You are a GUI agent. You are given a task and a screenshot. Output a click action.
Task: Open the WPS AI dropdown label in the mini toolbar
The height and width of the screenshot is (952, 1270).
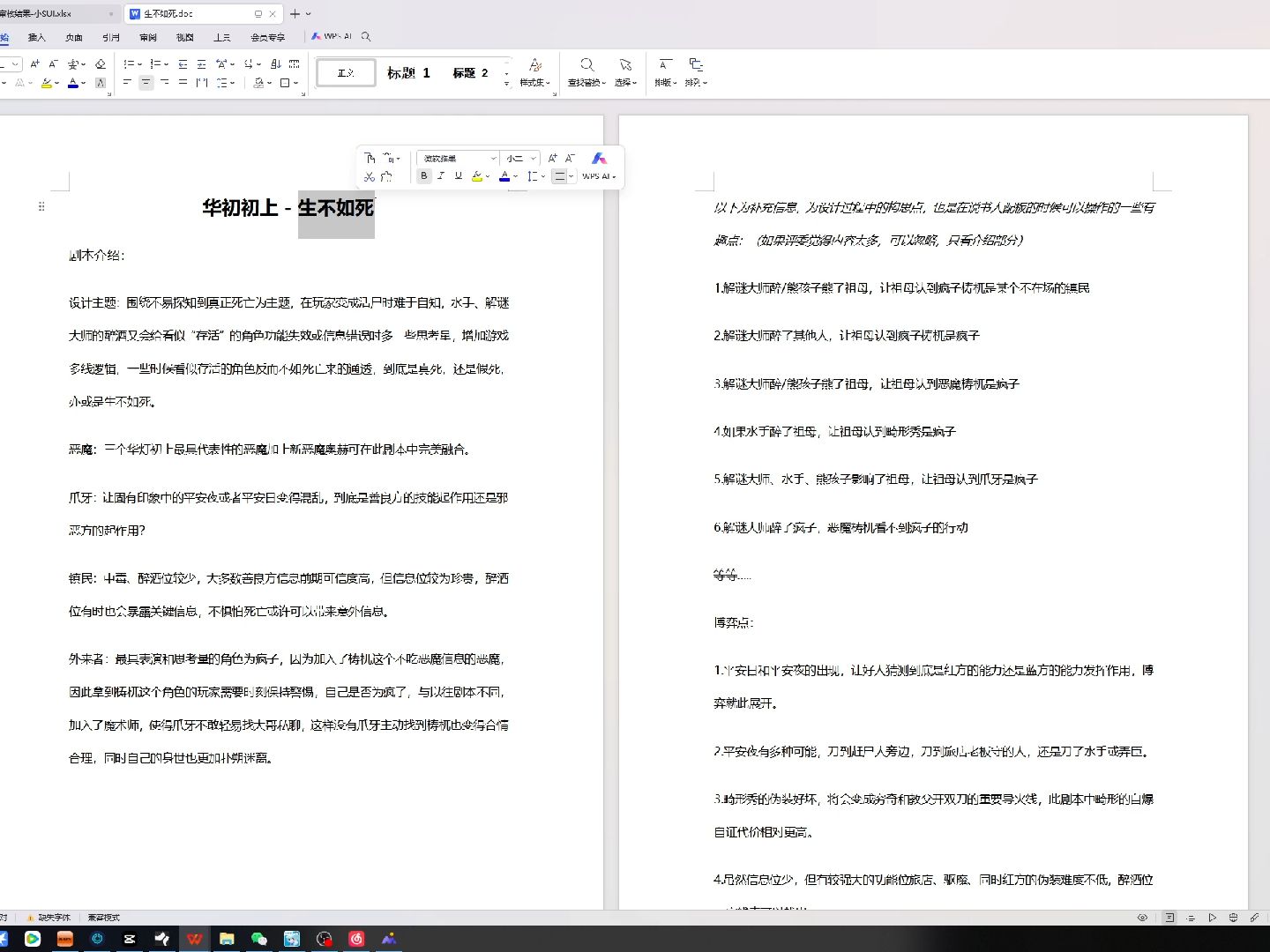coord(599,176)
